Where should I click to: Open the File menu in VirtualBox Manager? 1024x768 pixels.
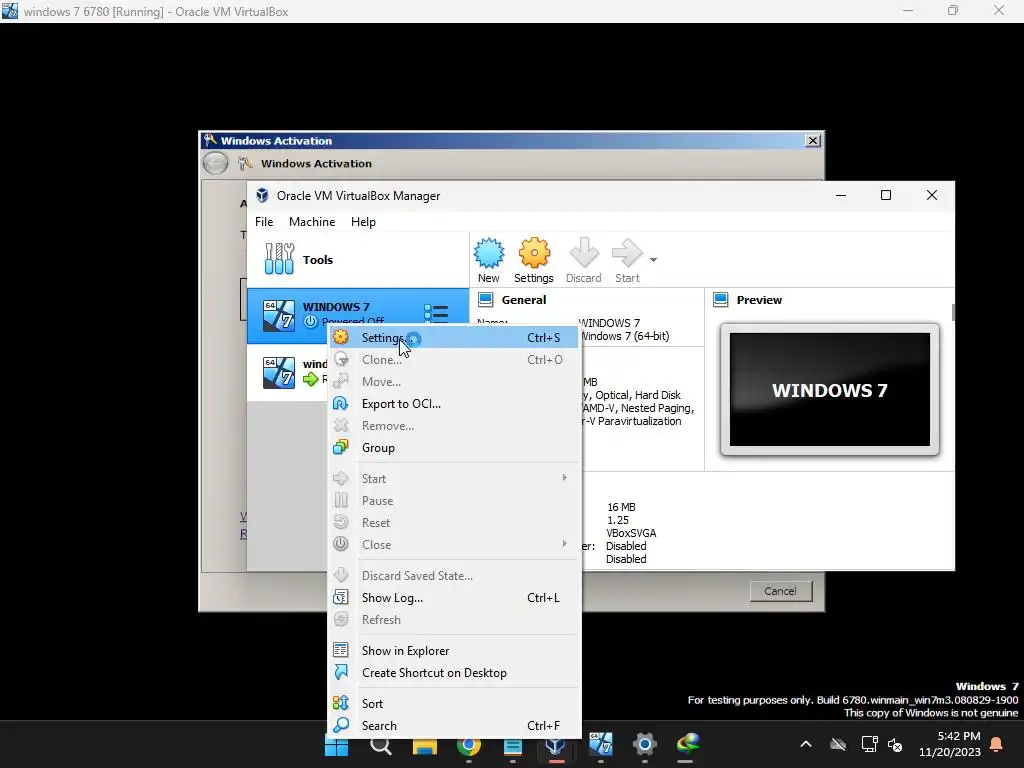tap(264, 222)
